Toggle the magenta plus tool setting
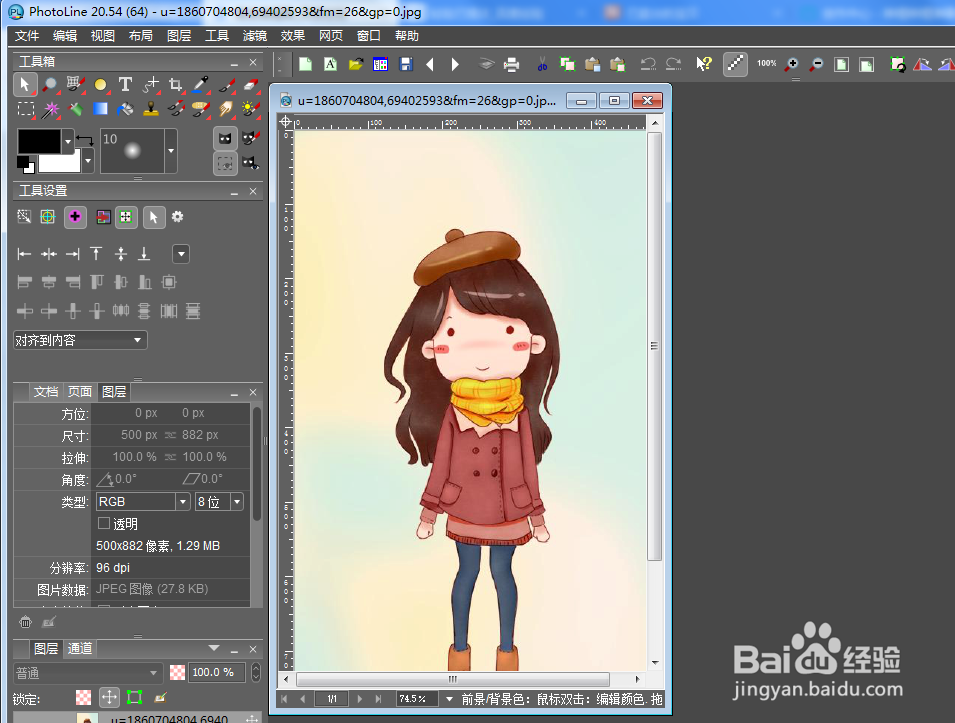This screenshot has height=723, width=955. point(75,217)
